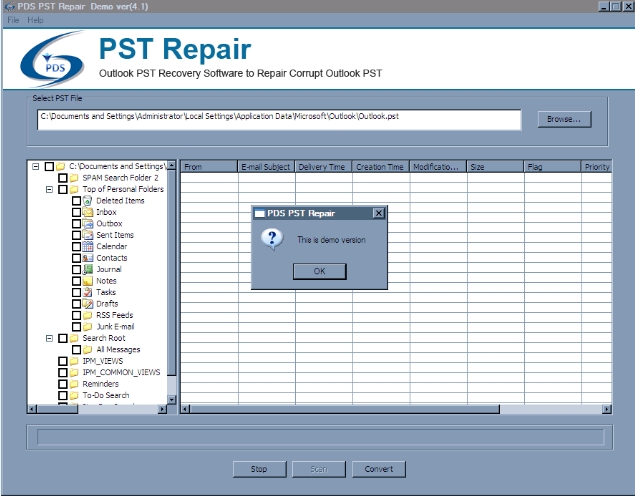Click the Journal book icon

[x=87, y=269]
